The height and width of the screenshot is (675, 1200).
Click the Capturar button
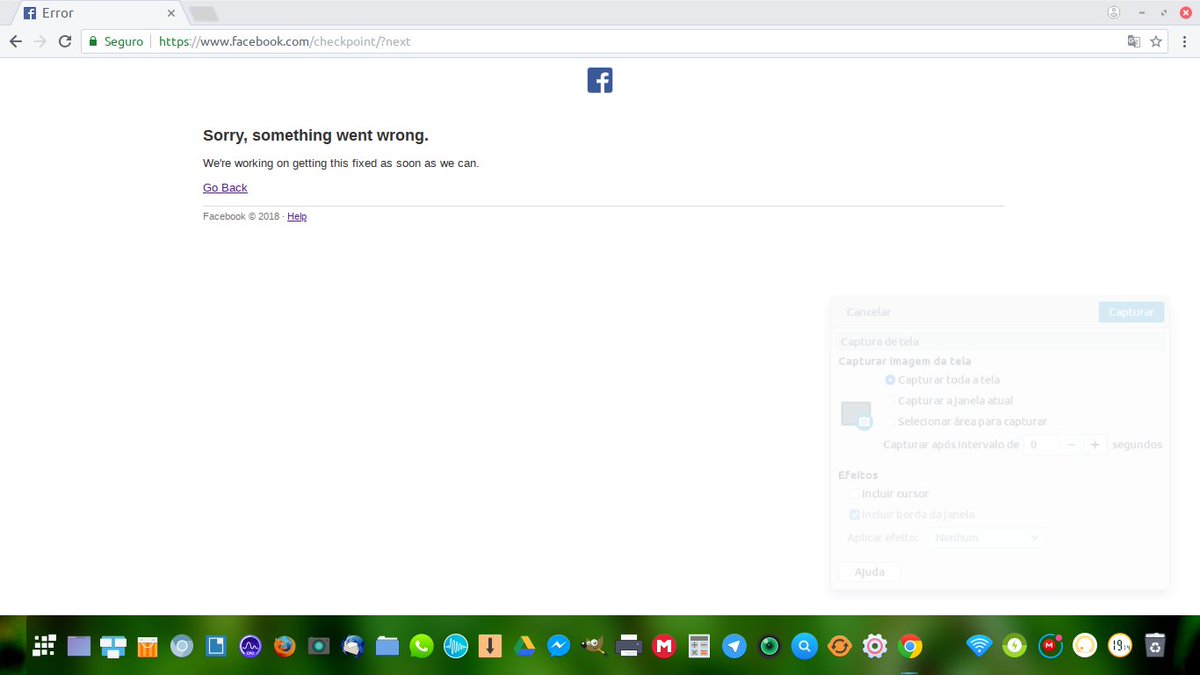[1131, 312]
